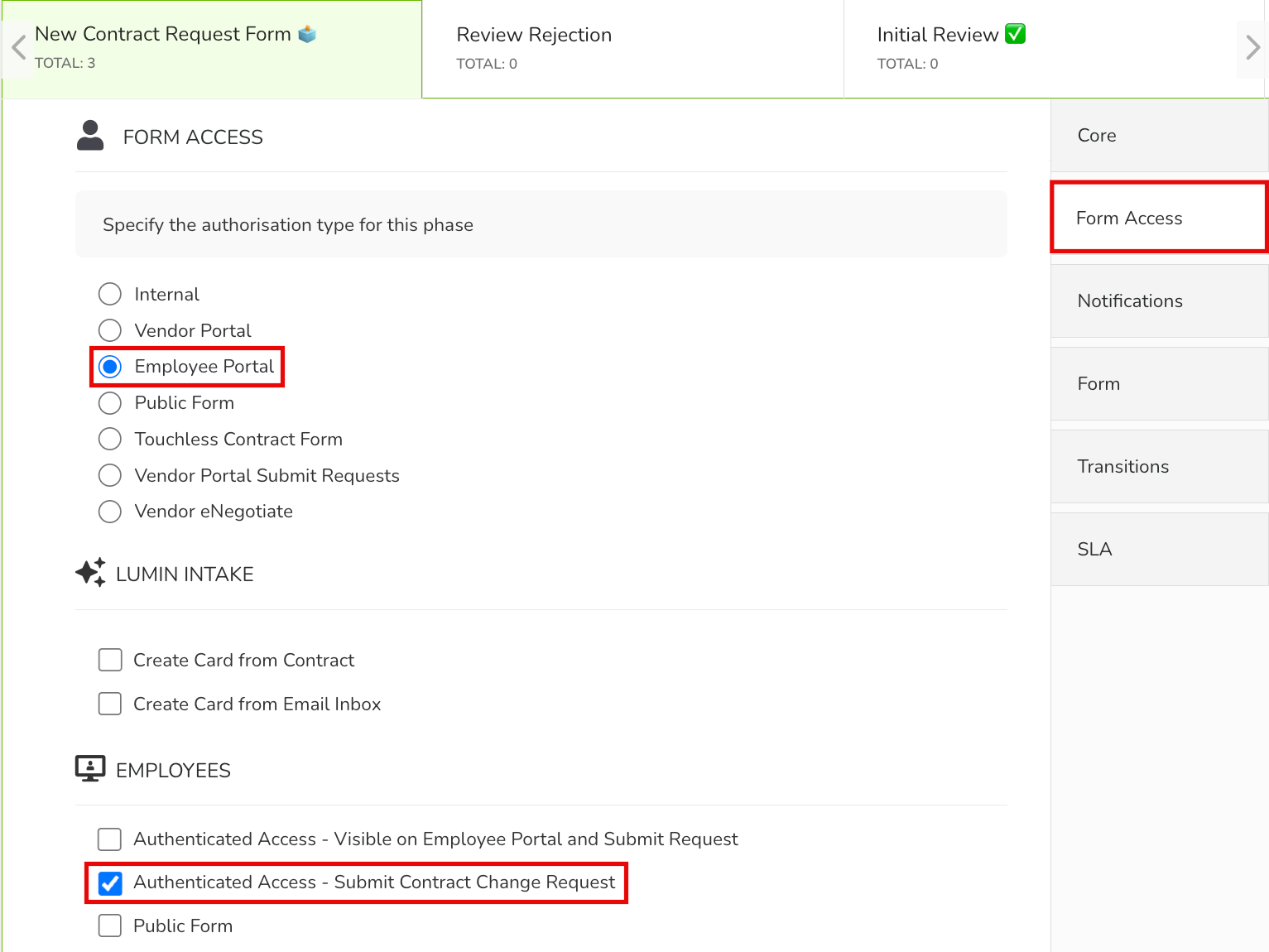
Task: Click the 'Specify the authorisation type for this phase' text
Action: pyautogui.click(x=288, y=225)
